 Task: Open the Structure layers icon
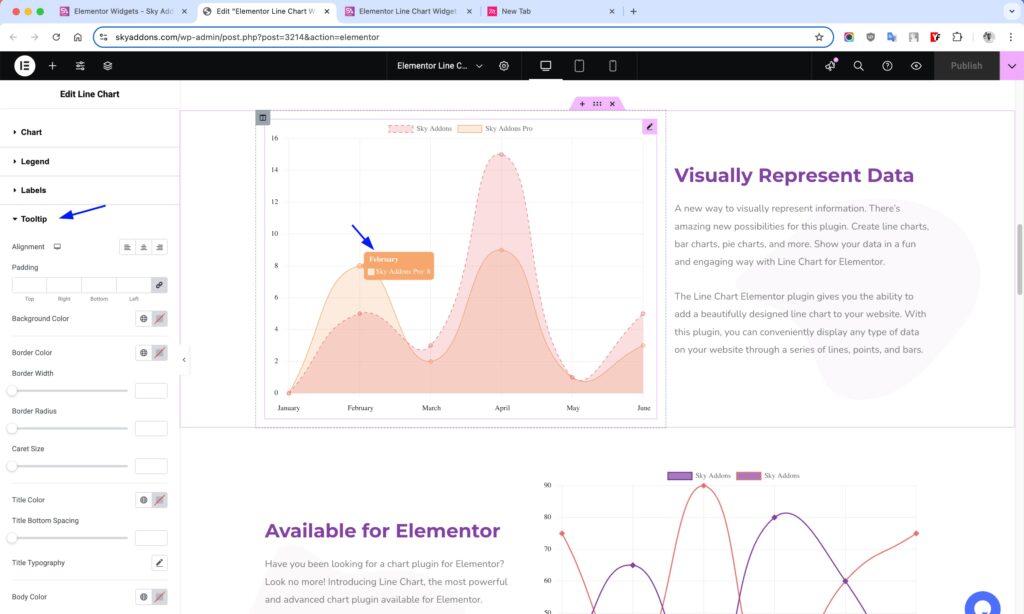click(x=108, y=65)
